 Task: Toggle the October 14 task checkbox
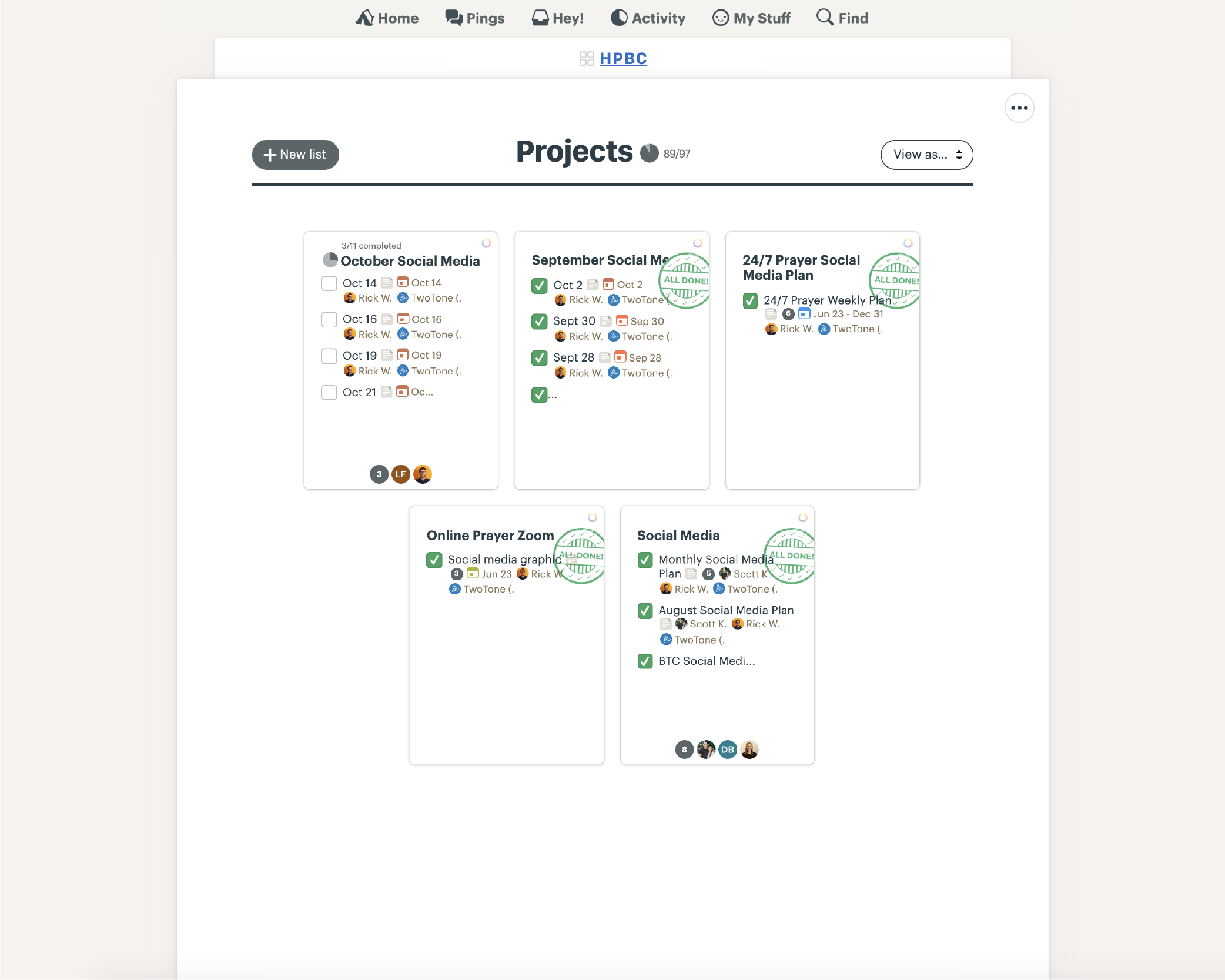coord(329,283)
